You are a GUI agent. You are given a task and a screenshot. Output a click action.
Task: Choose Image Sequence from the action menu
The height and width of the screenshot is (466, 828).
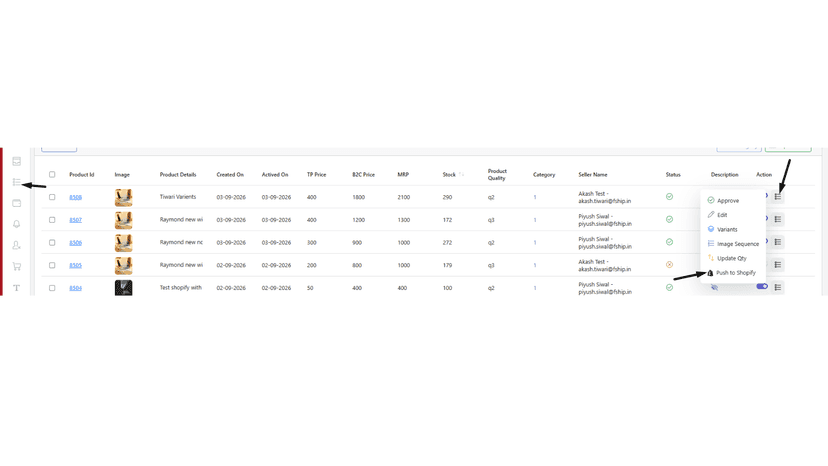pyautogui.click(x=733, y=244)
